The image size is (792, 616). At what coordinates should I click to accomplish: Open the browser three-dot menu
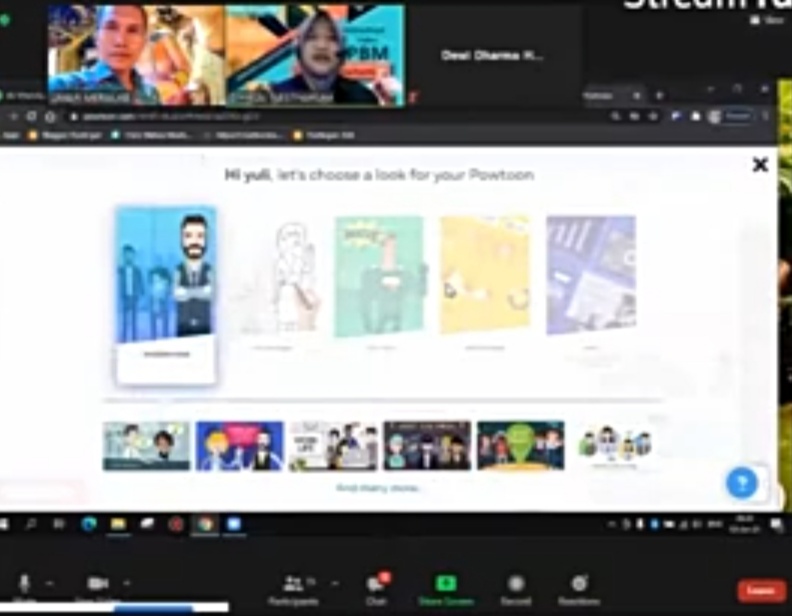pyautogui.click(x=766, y=117)
